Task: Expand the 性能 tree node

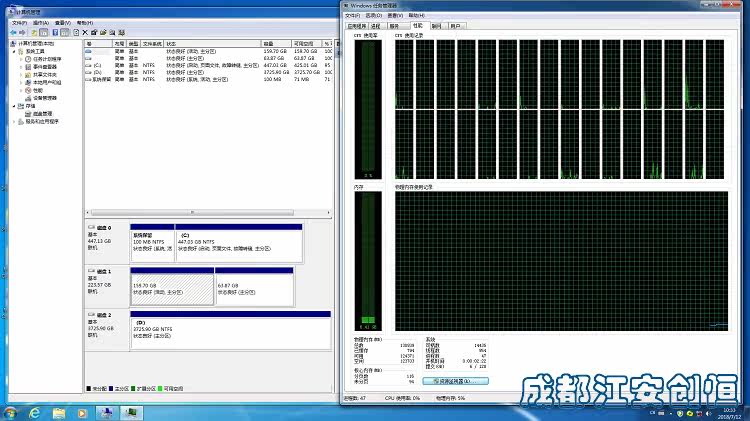Action: coord(21,90)
